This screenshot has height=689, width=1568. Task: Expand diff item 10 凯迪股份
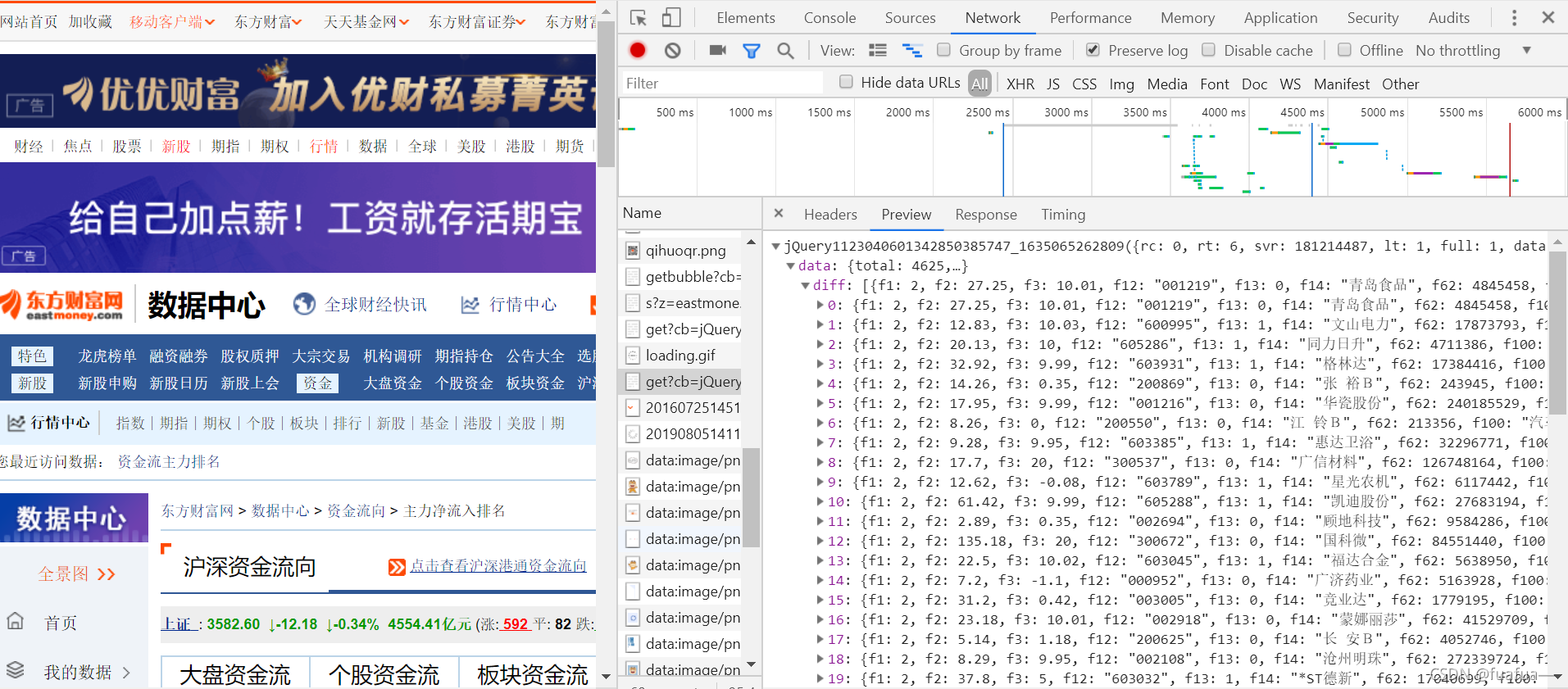[x=820, y=501]
